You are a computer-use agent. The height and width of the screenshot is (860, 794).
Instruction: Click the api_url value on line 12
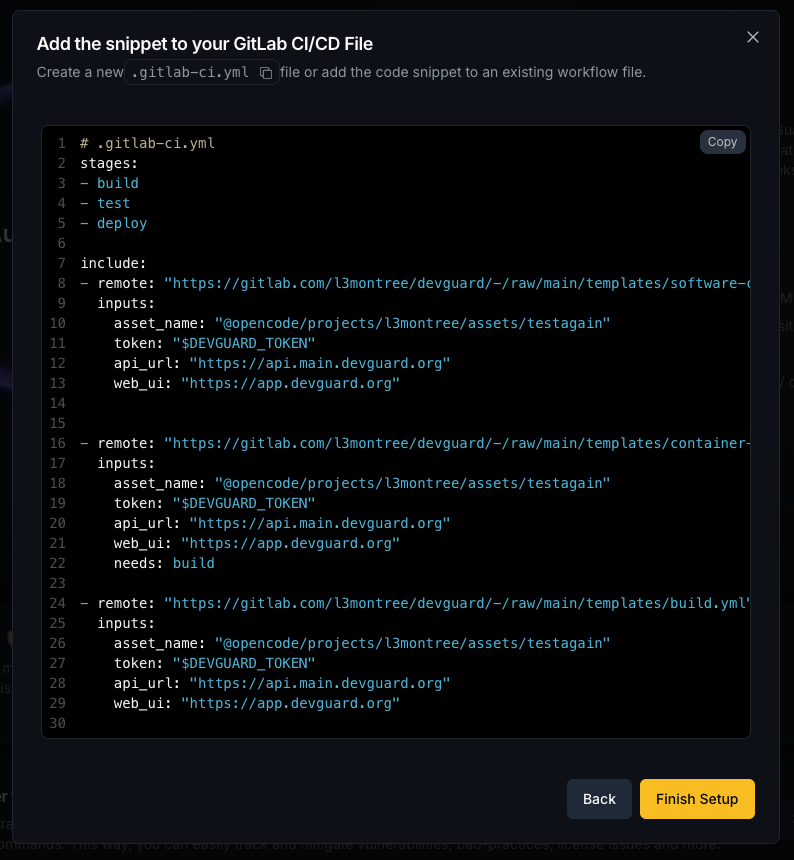[320, 363]
